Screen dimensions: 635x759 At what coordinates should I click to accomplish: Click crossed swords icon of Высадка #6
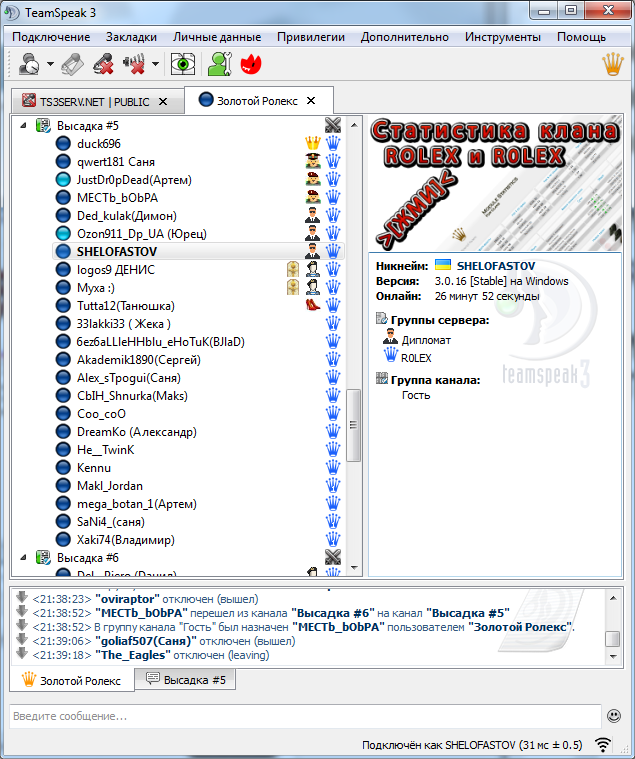click(333, 557)
